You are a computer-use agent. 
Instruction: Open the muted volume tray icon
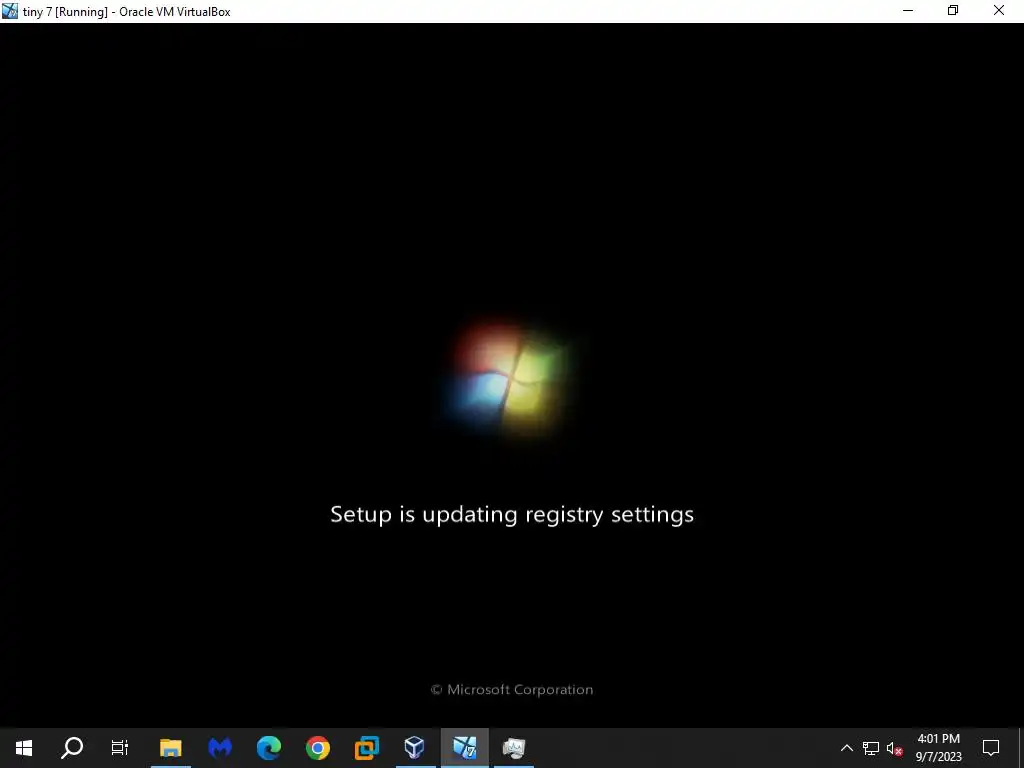[x=895, y=748]
